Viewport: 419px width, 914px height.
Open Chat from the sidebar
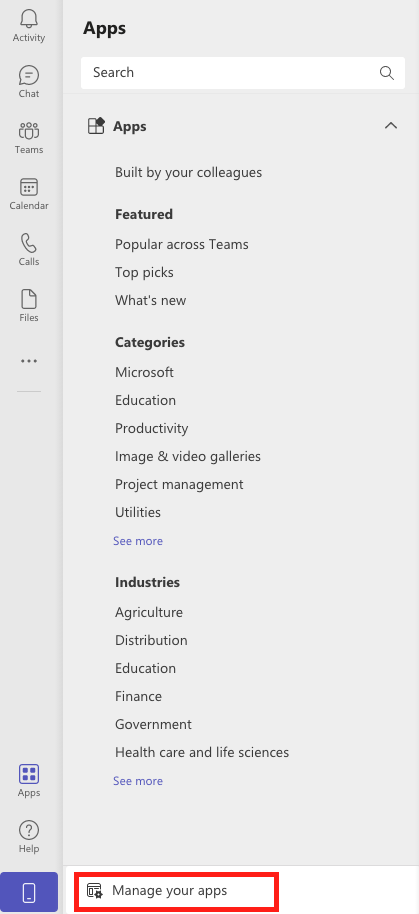(x=29, y=82)
